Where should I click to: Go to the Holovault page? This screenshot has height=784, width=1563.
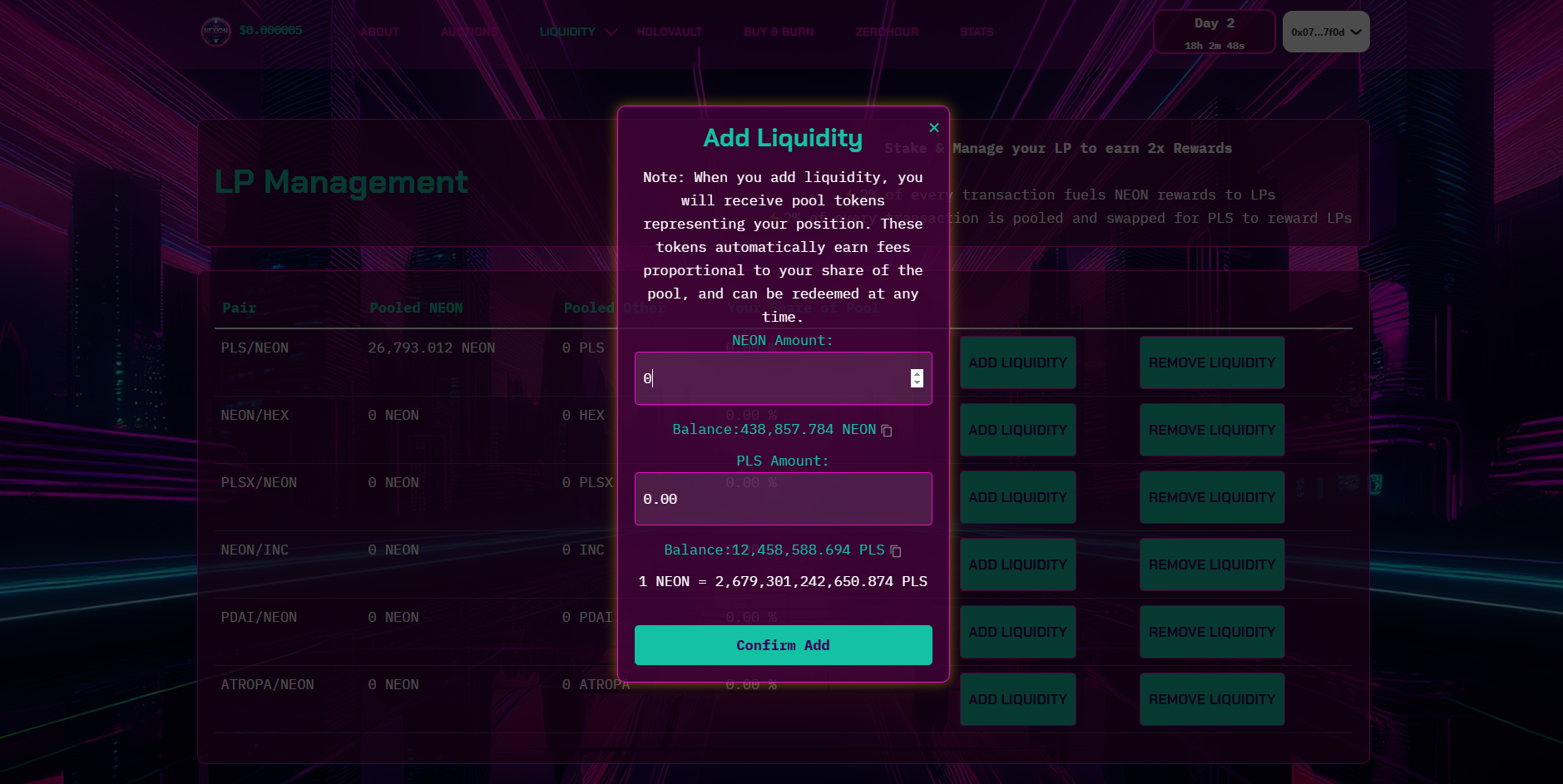click(669, 32)
